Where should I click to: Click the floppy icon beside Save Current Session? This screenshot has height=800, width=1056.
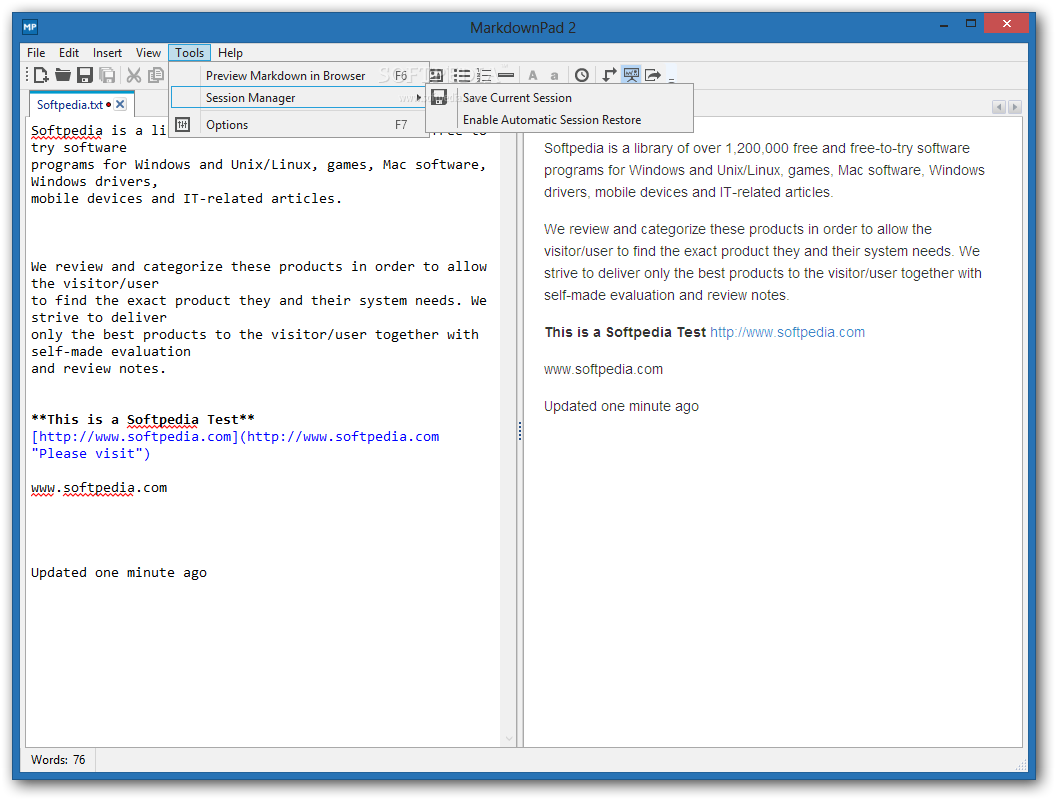pyautogui.click(x=439, y=98)
